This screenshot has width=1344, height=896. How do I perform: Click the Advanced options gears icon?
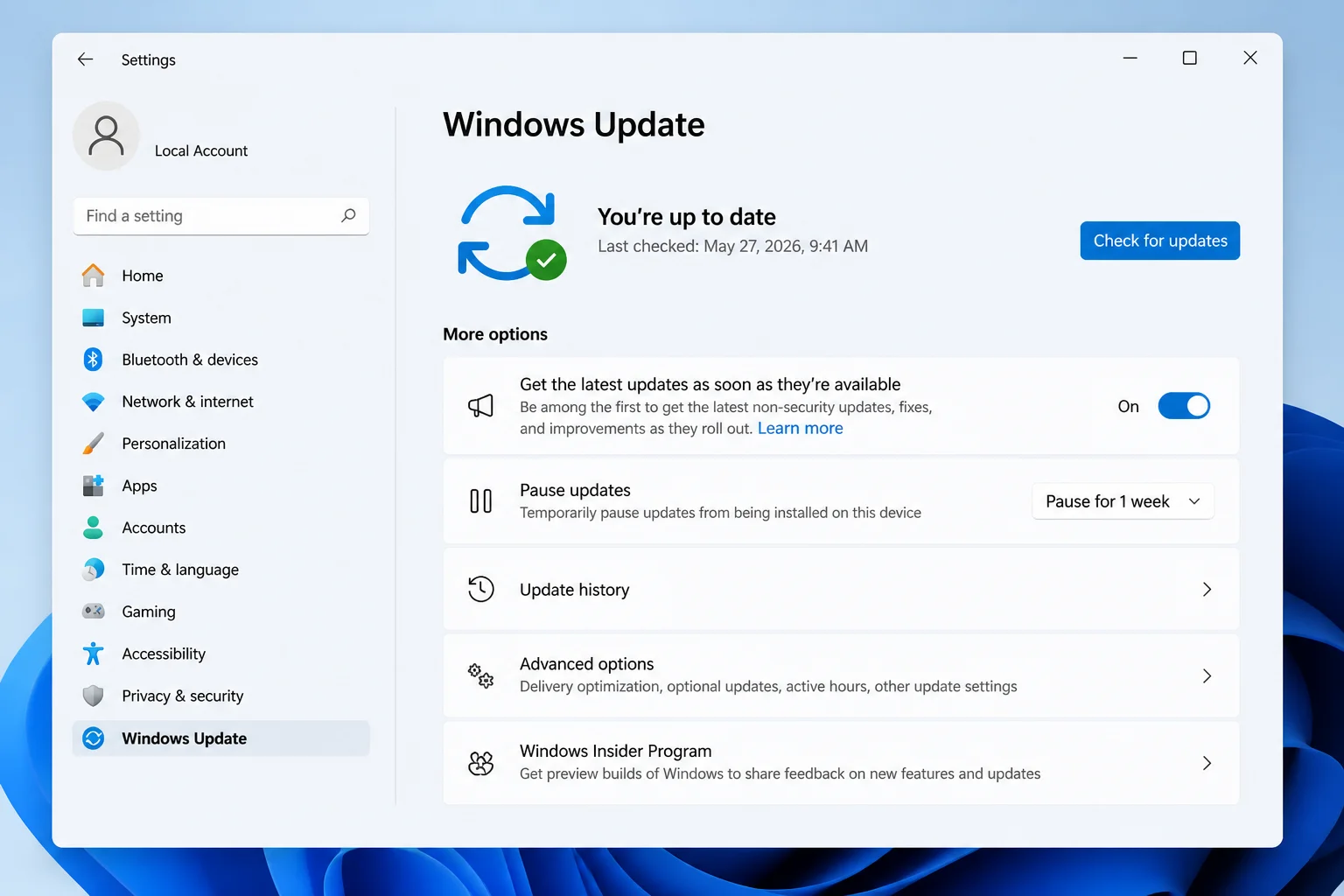[480, 675]
